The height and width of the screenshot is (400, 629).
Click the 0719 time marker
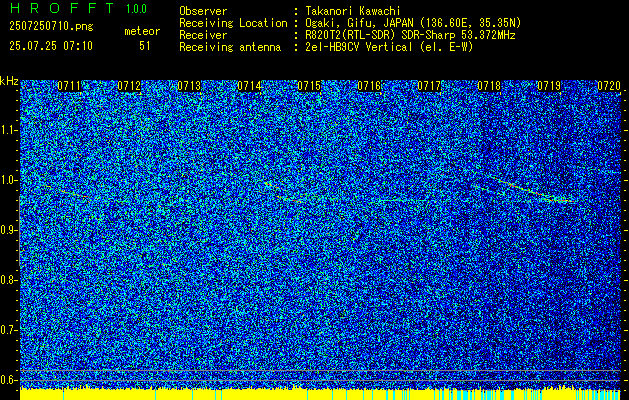(x=549, y=86)
